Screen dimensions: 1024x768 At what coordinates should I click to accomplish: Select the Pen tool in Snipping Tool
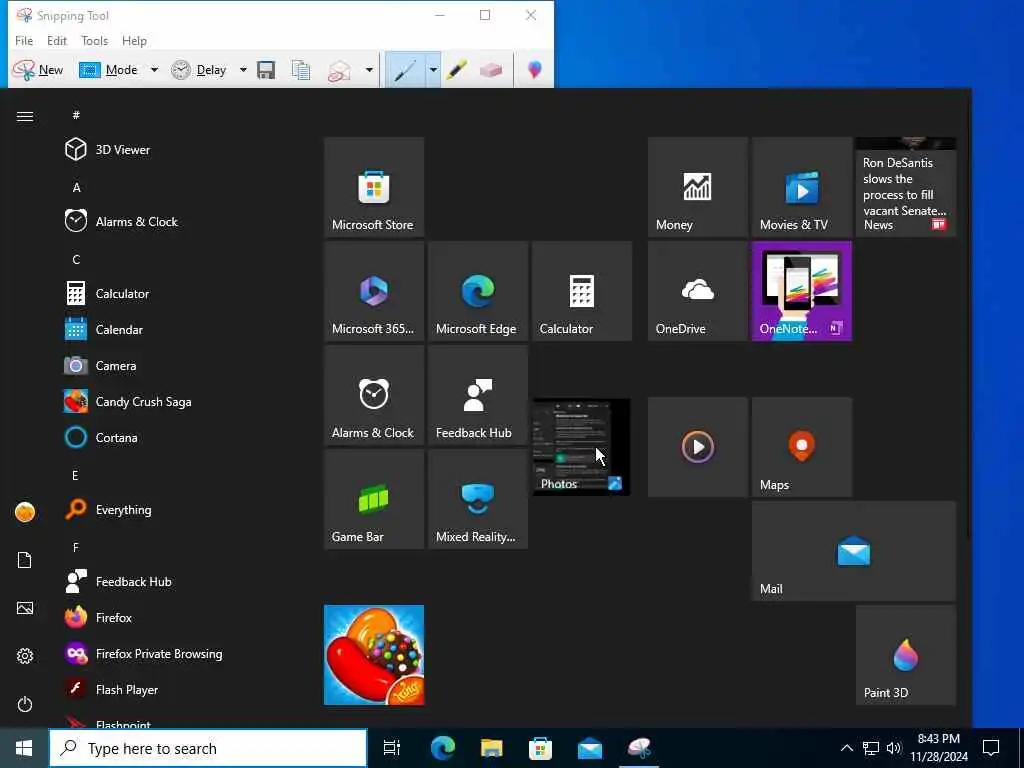[405, 70]
